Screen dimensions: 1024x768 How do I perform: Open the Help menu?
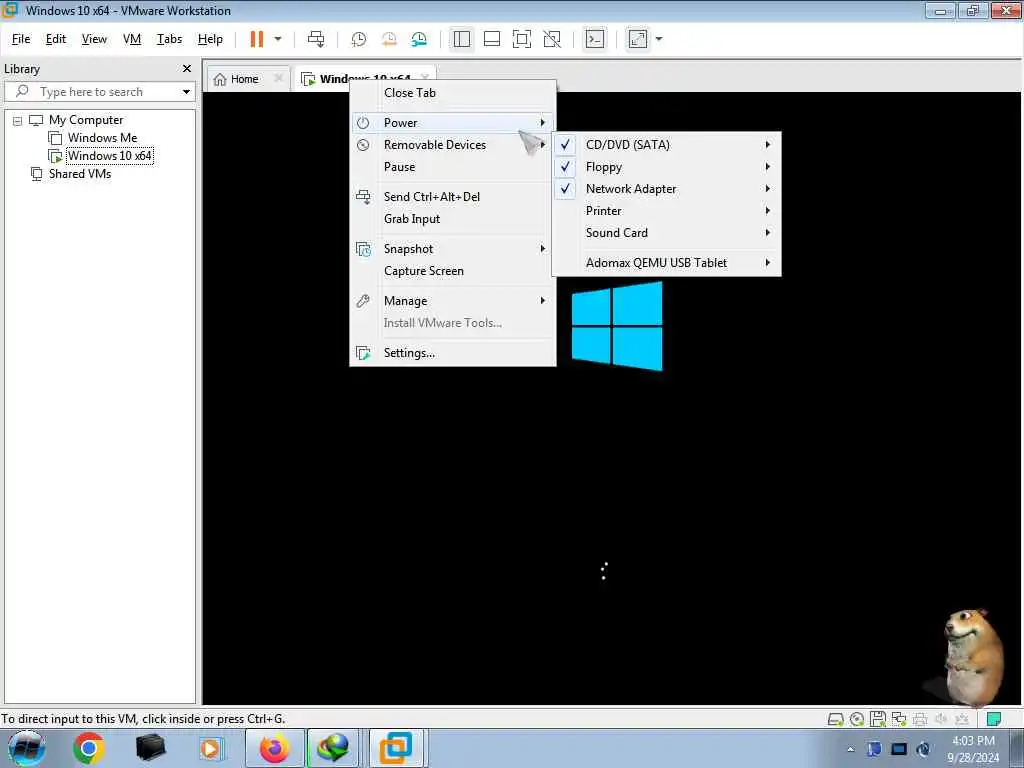click(210, 39)
